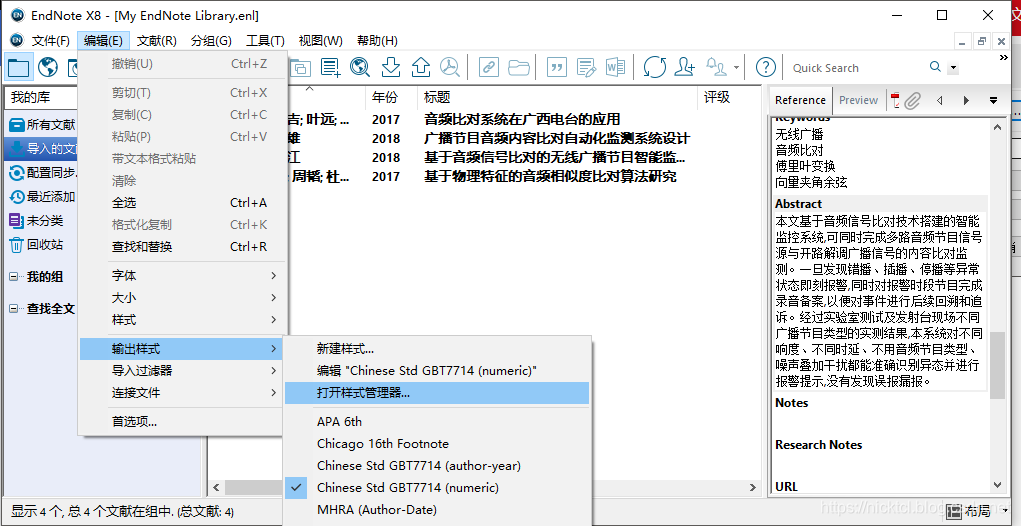The height and width of the screenshot is (526, 1021).
Task: Click Find Full Text PDF icon
Action: tap(449, 67)
